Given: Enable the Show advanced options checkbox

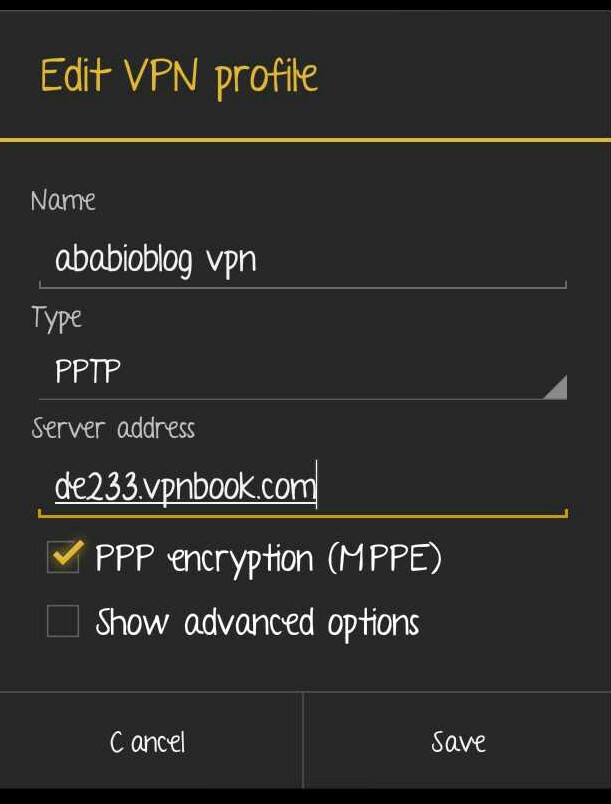Looking at the screenshot, I should (63, 621).
